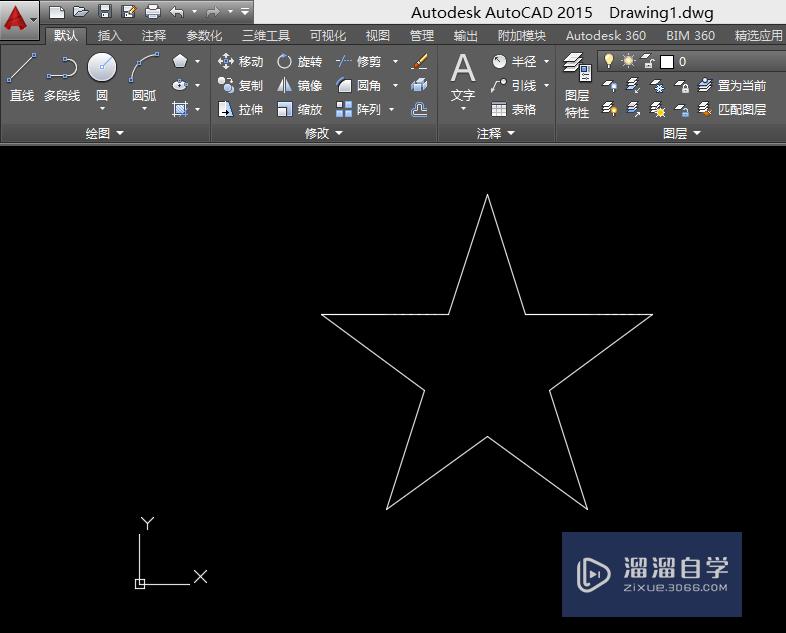Open the polygon tool dropdown arrow

coord(198,61)
